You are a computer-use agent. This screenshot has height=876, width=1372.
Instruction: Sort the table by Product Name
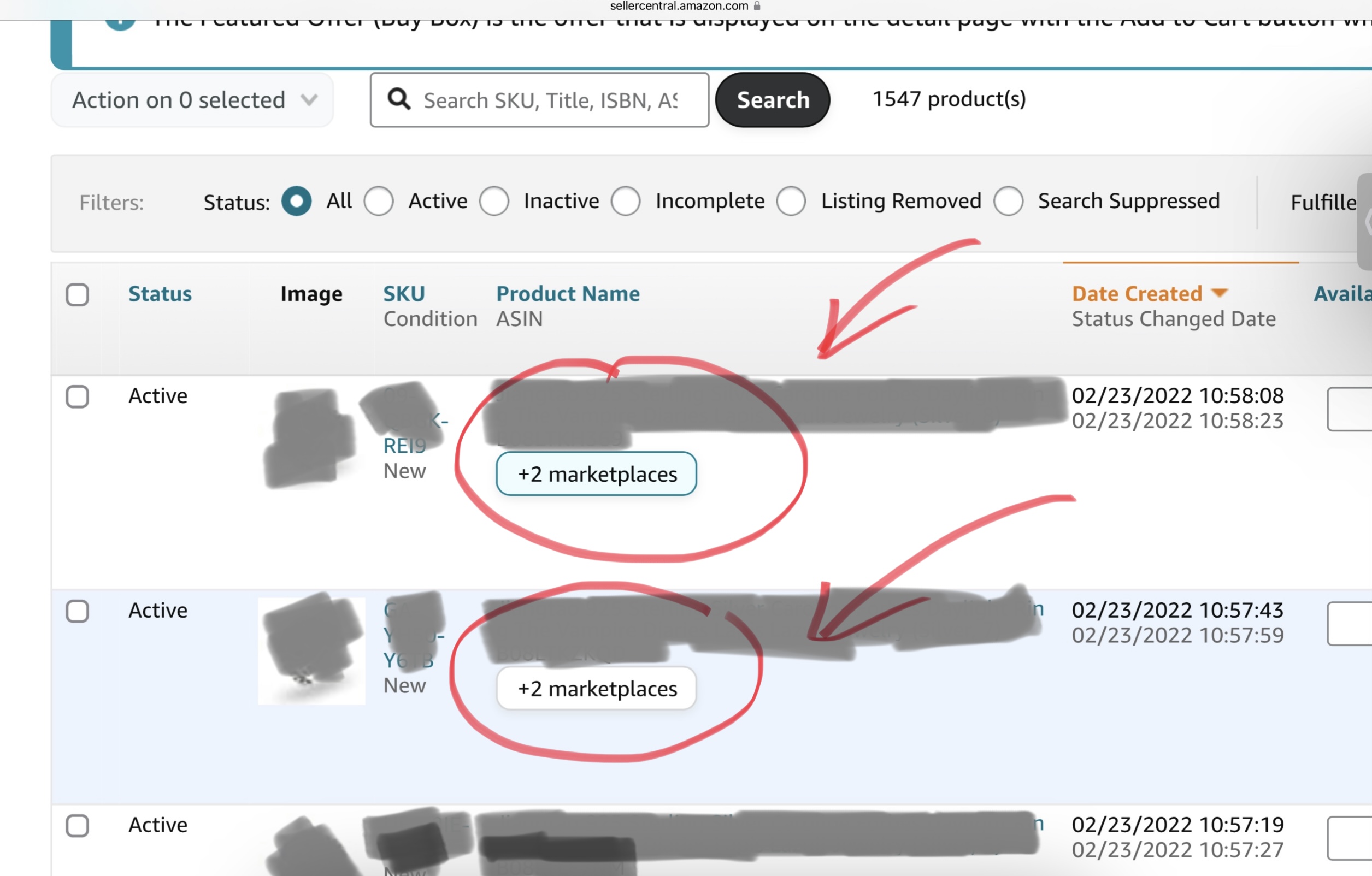pyautogui.click(x=568, y=294)
